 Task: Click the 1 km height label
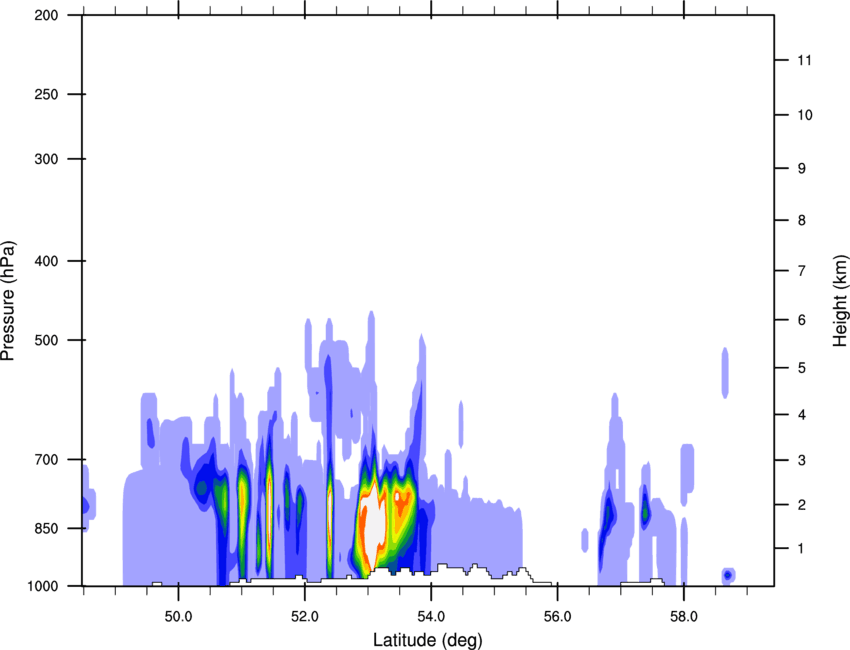pyautogui.click(x=802, y=549)
